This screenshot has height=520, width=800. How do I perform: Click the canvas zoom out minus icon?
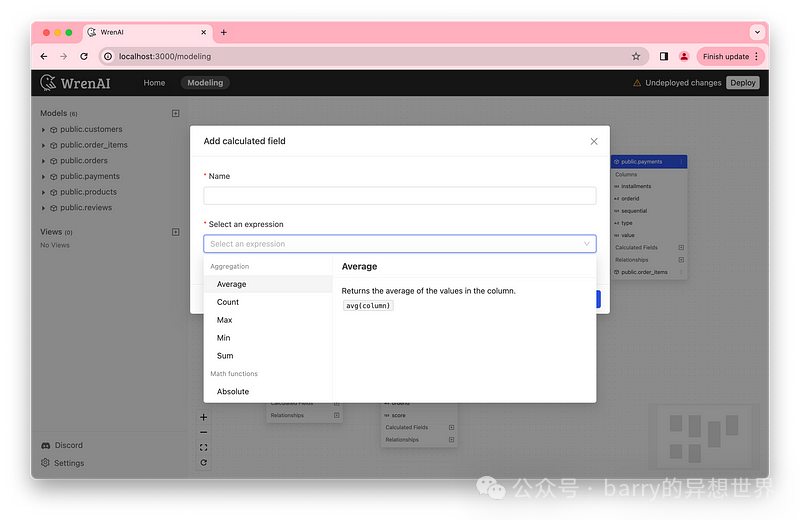[x=204, y=432]
